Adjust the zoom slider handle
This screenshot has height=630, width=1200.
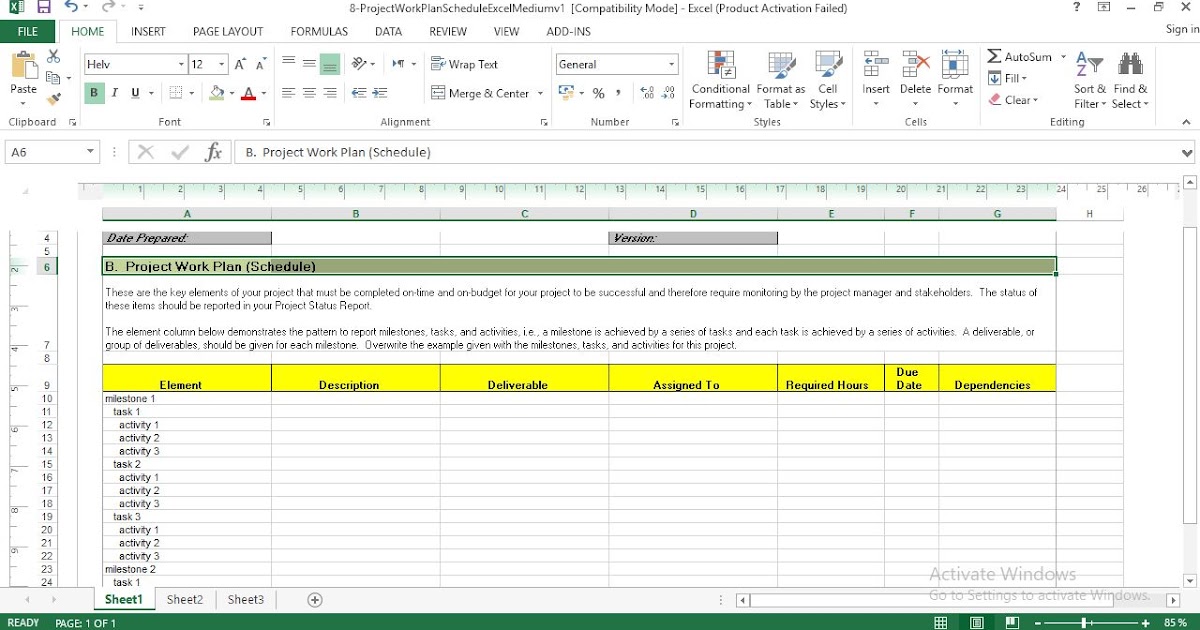[x=1085, y=622]
